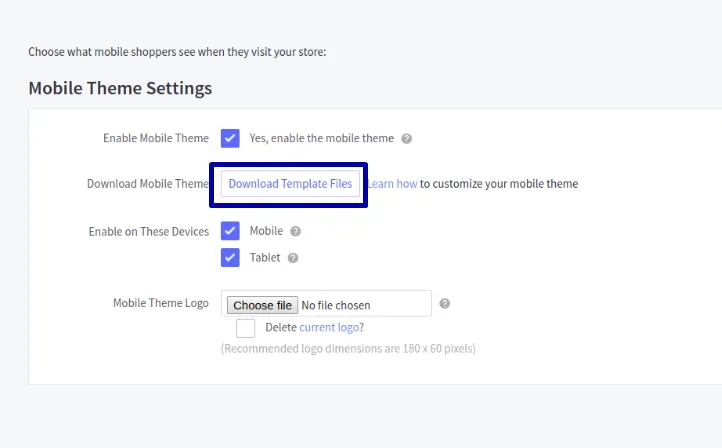
Task: Show help tooltip icon next to Tablet
Action: 293,258
